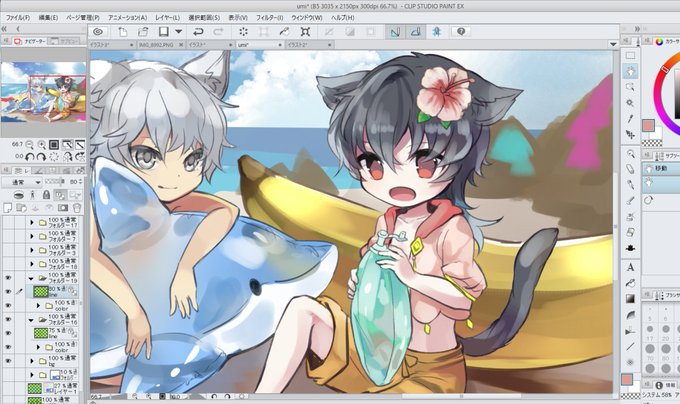Open the レイヤー(L) menu
This screenshot has height=404, width=680.
pos(168,18)
